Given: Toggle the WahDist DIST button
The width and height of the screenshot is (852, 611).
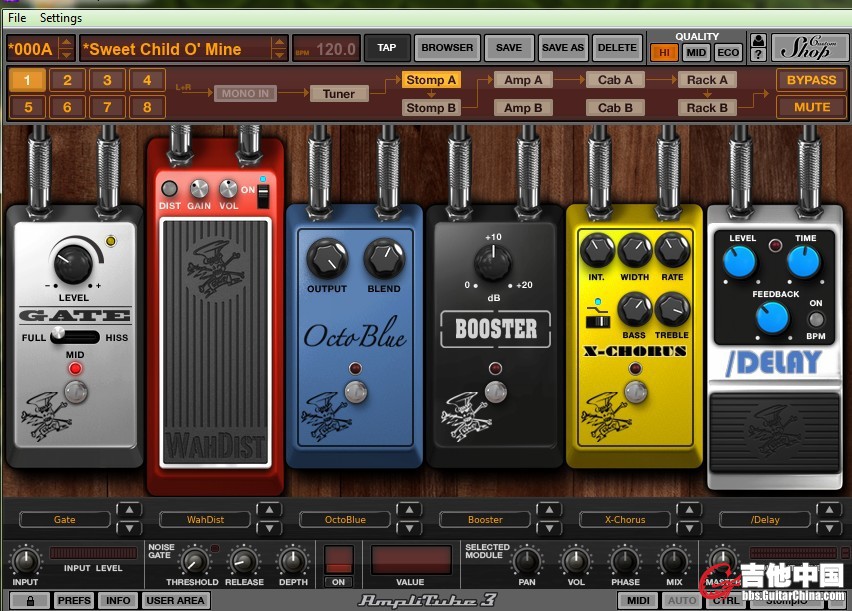Looking at the screenshot, I should [x=170, y=189].
